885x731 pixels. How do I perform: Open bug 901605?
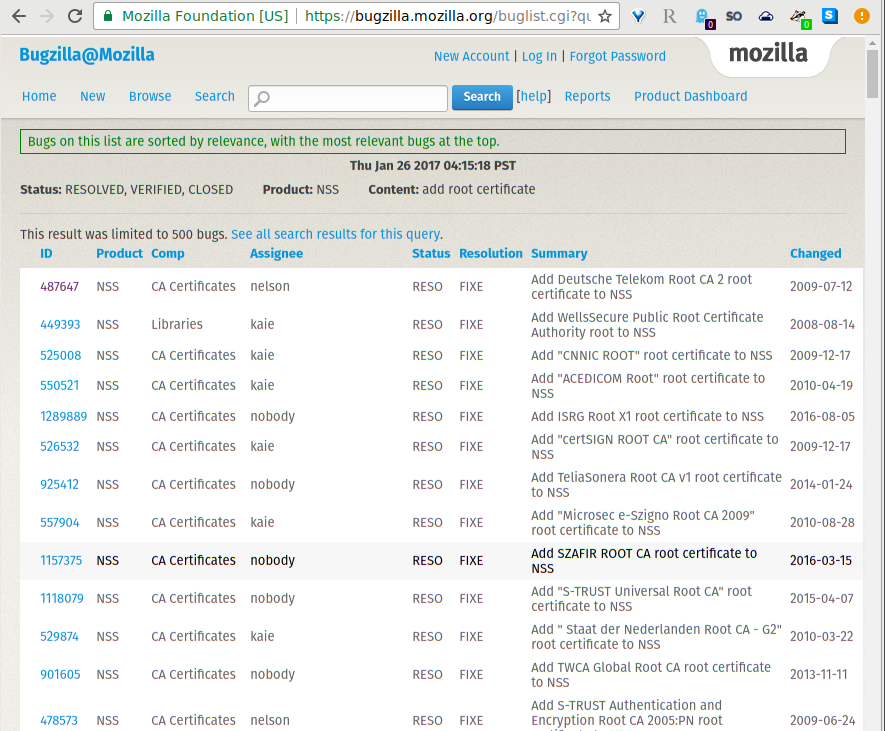(x=60, y=675)
